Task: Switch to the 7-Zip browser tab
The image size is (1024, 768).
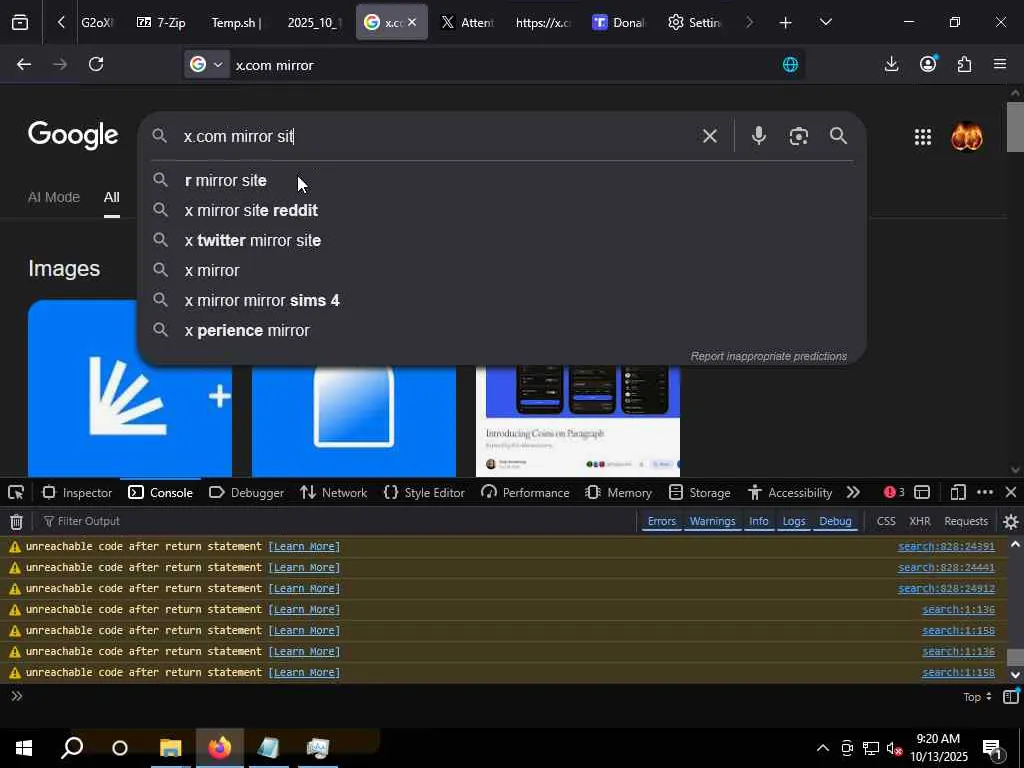Action: click(x=161, y=22)
